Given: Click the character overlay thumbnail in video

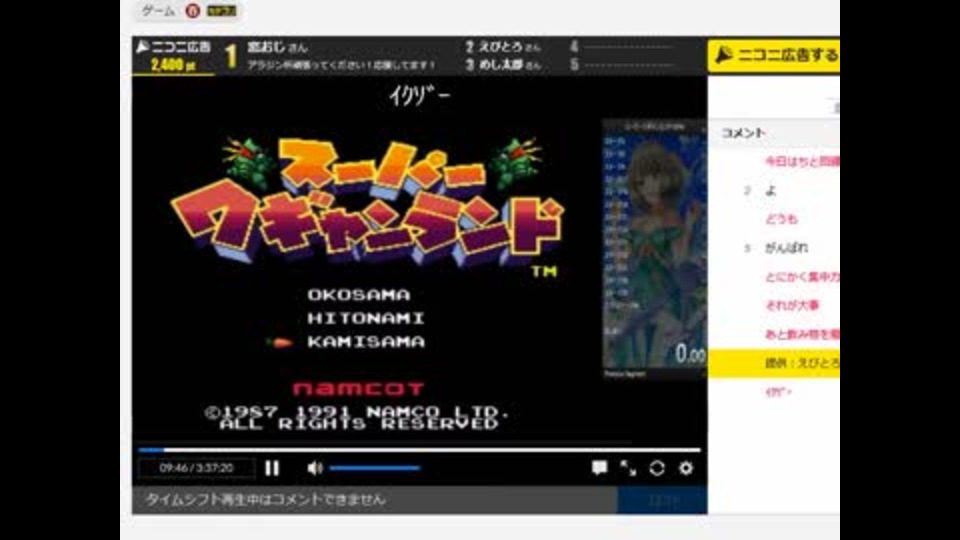Looking at the screenshot, I should [x=654, y=248].
